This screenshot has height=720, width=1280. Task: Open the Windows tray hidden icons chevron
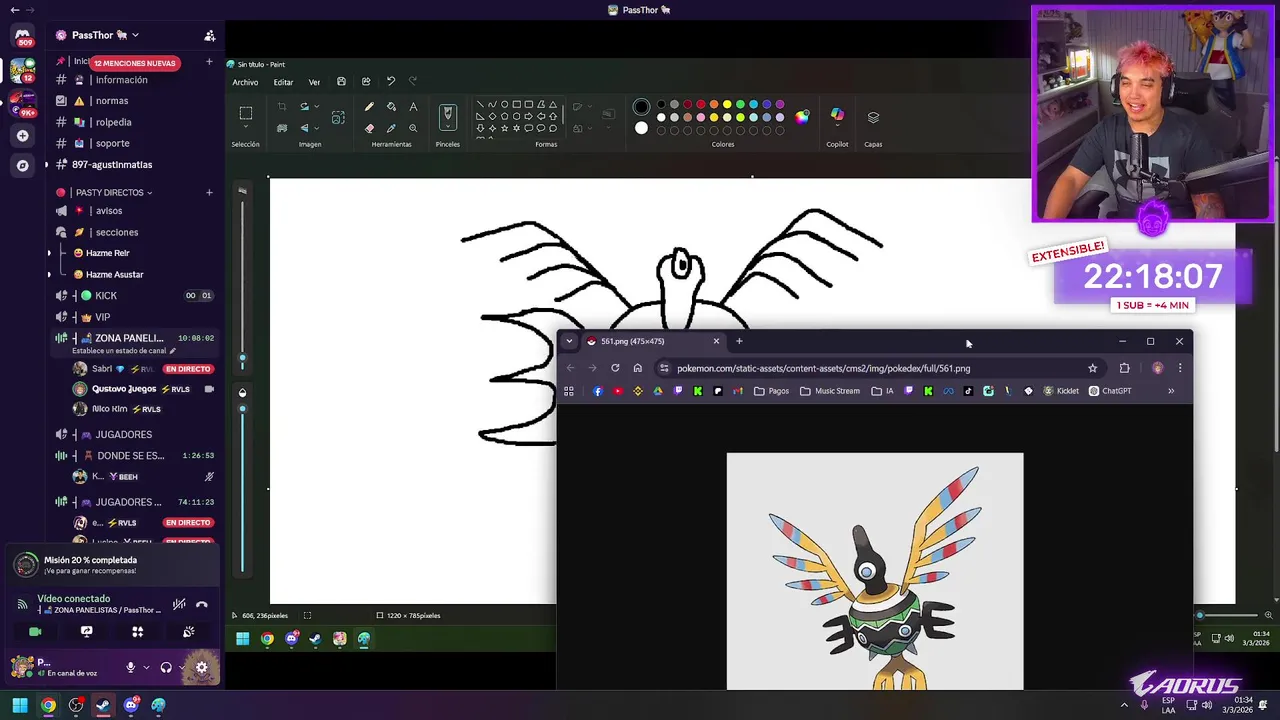(x=1124, y=705)
